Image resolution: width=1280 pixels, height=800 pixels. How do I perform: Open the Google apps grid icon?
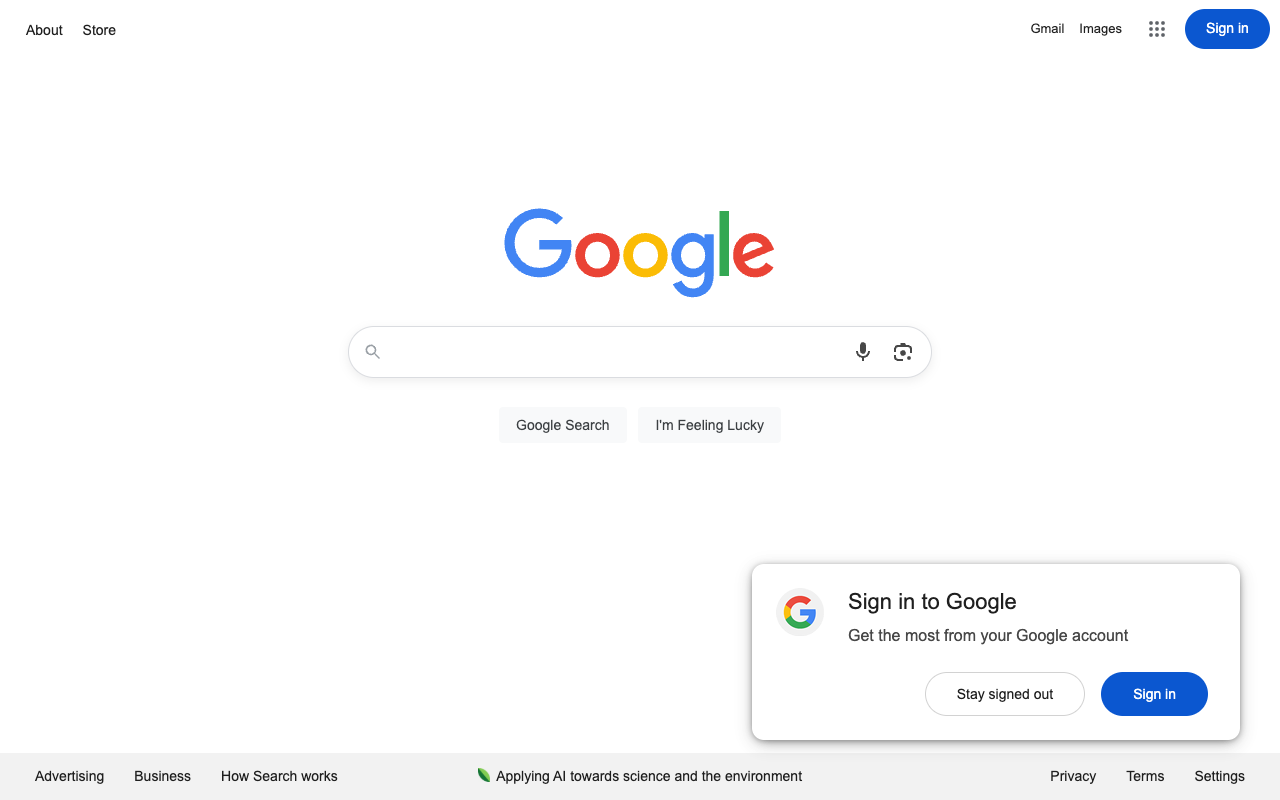tap(1157, 29)
